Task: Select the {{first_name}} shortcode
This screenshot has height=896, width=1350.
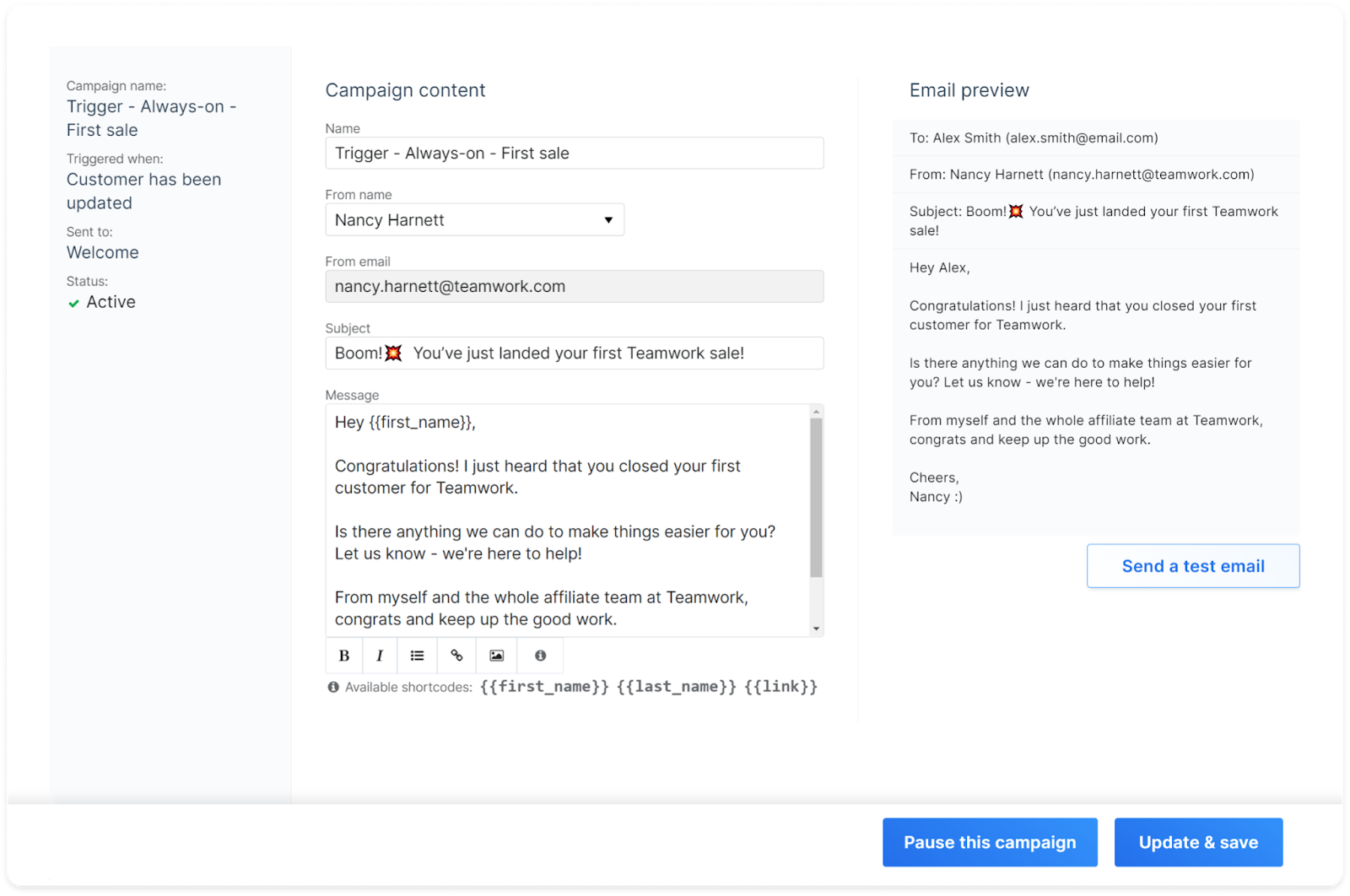Action: pyautogui.click(x=543, y=686)
